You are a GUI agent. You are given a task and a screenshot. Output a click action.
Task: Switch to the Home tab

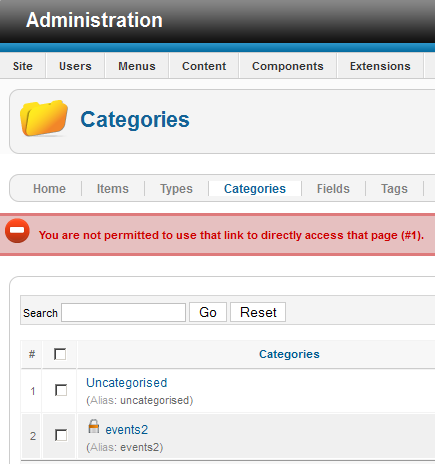click(x=49, y=189)
